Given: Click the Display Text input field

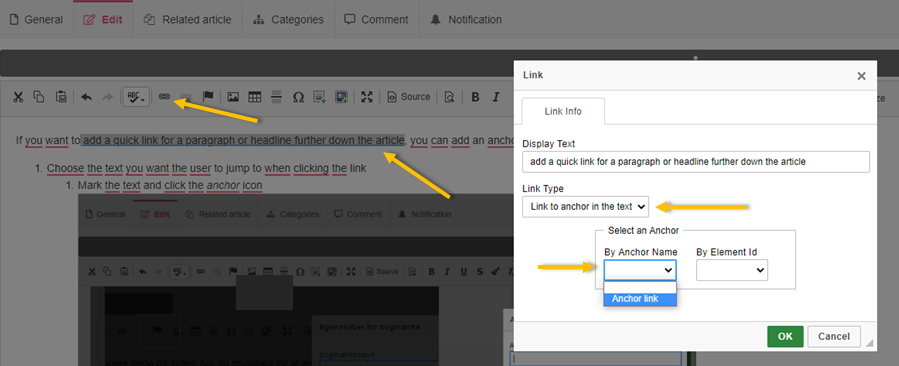Looking at the screenshot, I should [x=696, y=162].
